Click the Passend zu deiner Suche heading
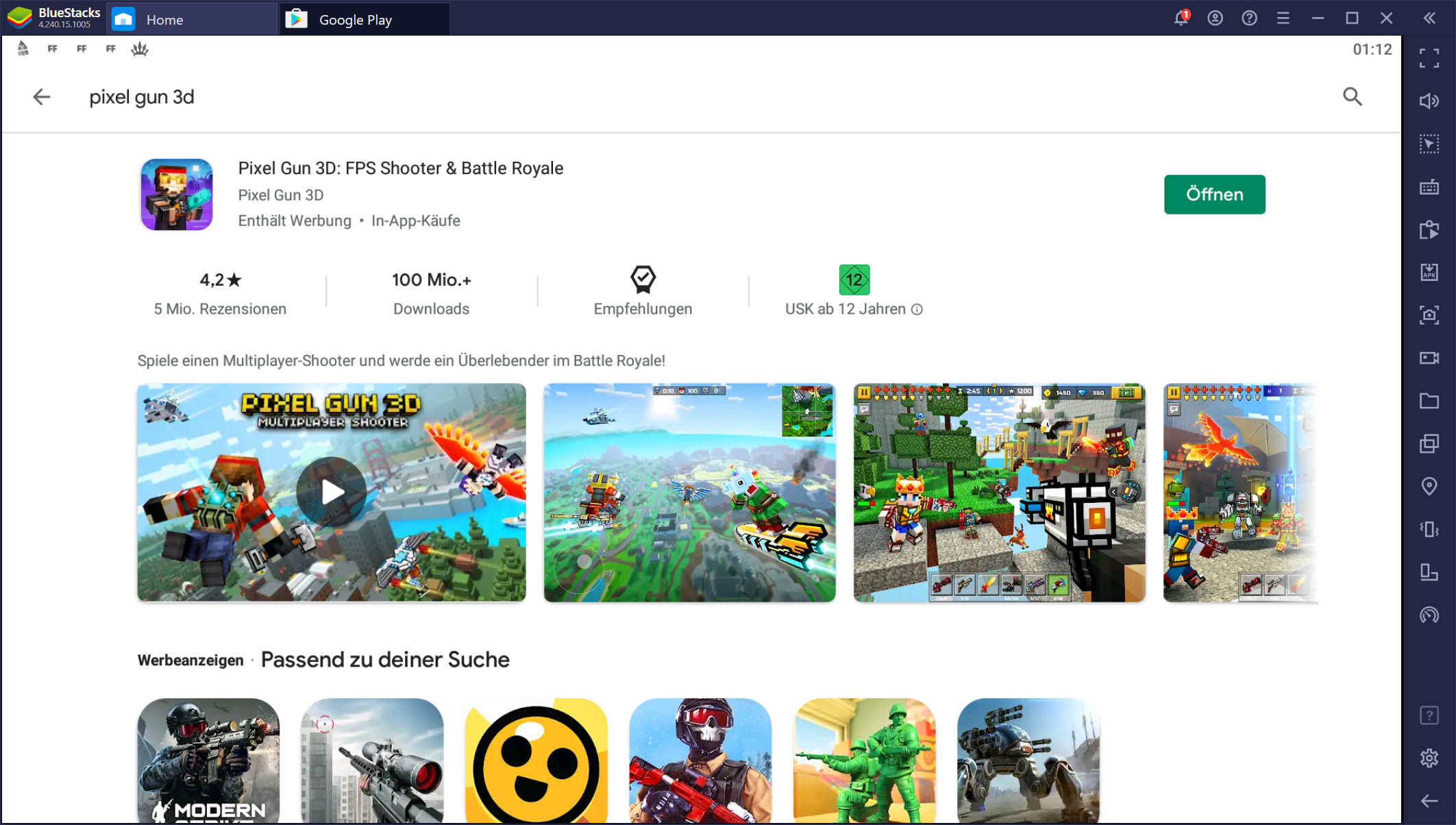Screen dimensions: 1456x825 (x=385, y=660)
